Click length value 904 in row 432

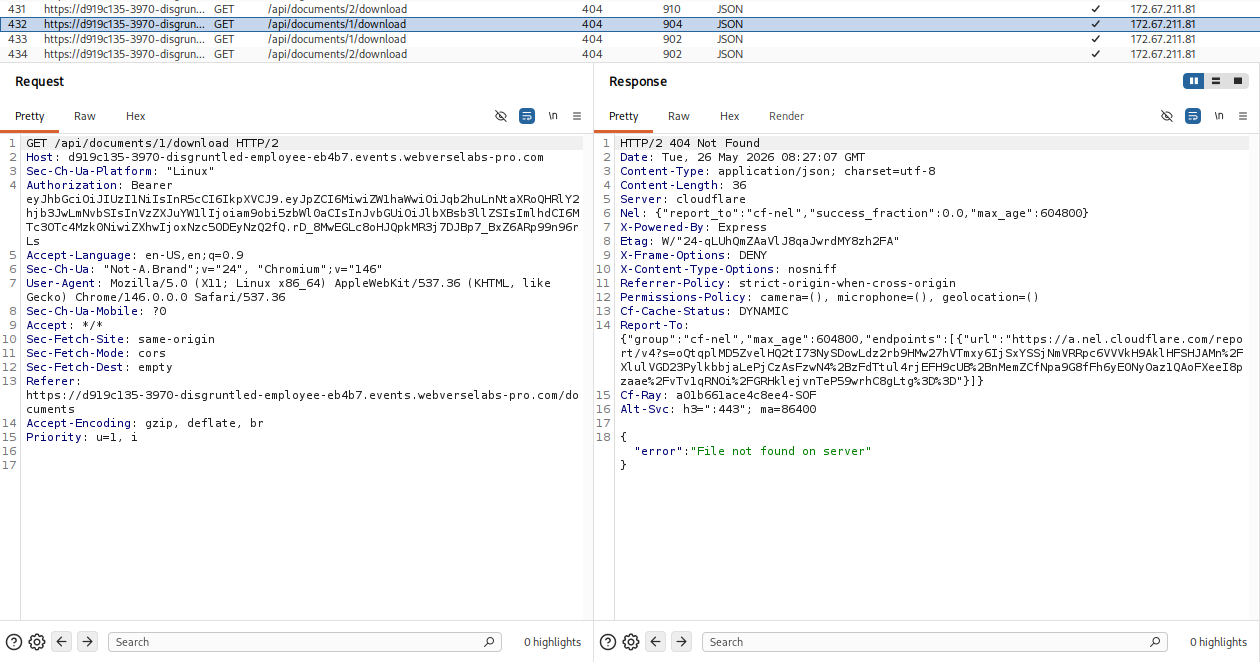pyautogui.click(x=672, y=24)
